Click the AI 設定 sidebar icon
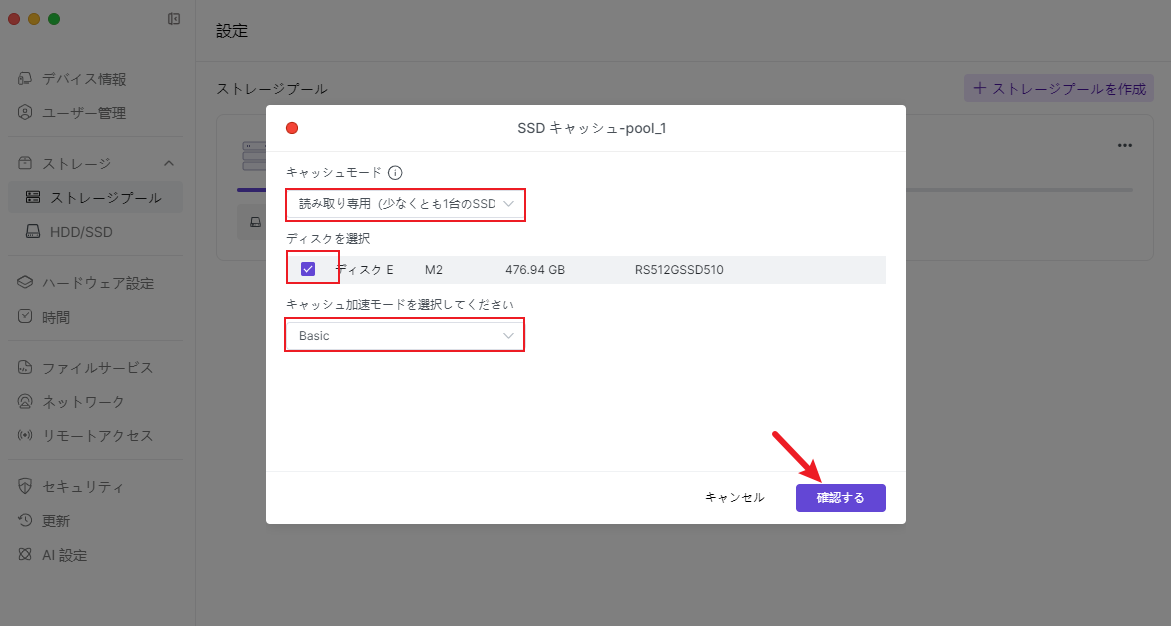 (x=26, y=555)
